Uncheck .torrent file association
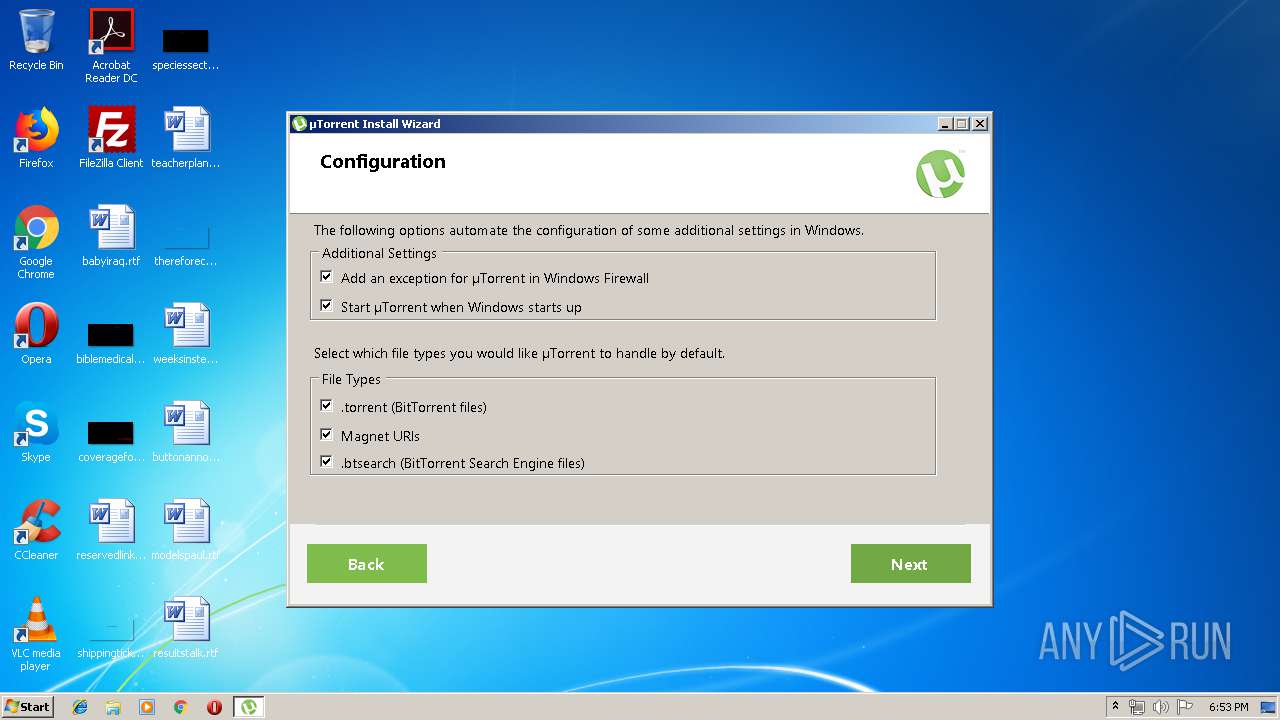The width and height of the screenshot is (1280, 720). 326,406
